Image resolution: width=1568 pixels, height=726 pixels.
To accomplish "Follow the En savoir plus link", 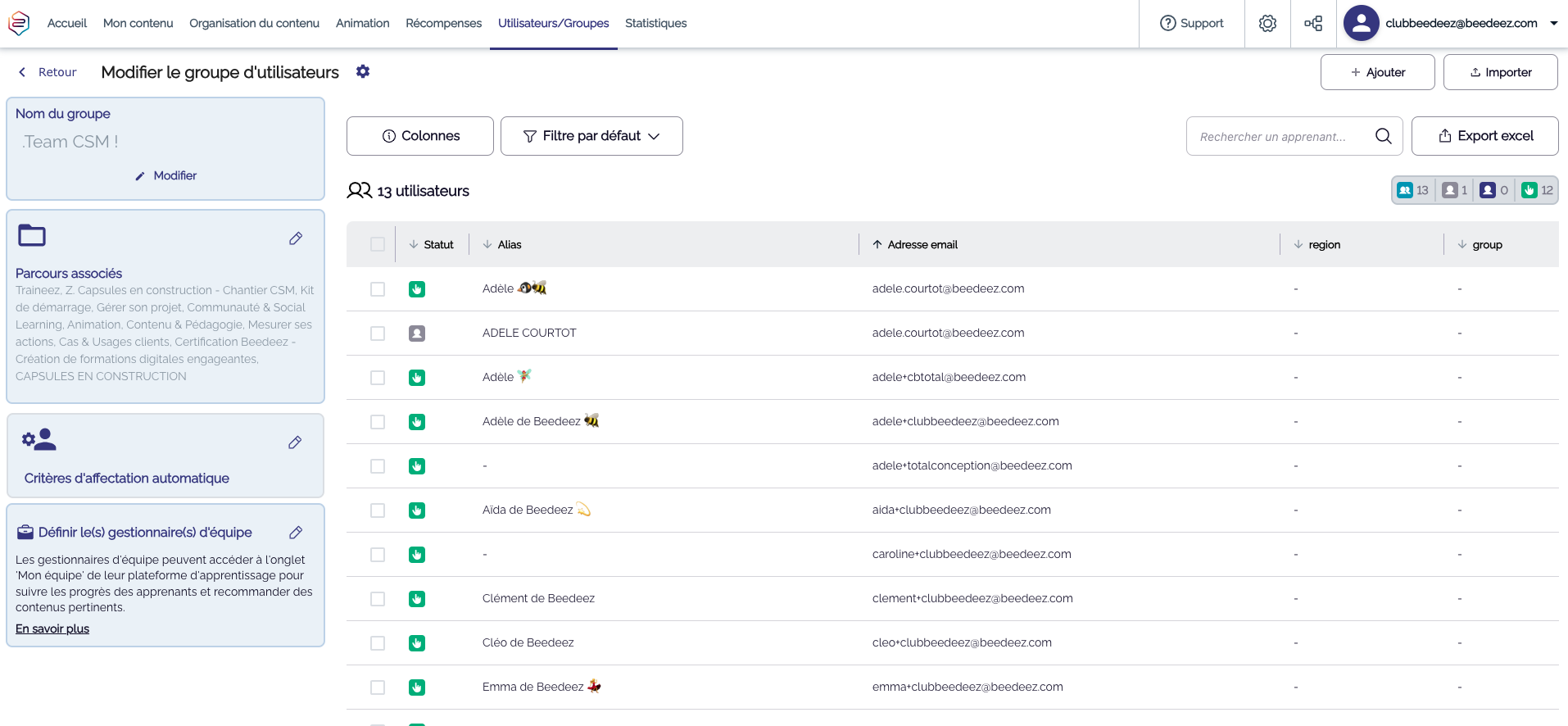I will pyautogui.click(x=52, y=628).
